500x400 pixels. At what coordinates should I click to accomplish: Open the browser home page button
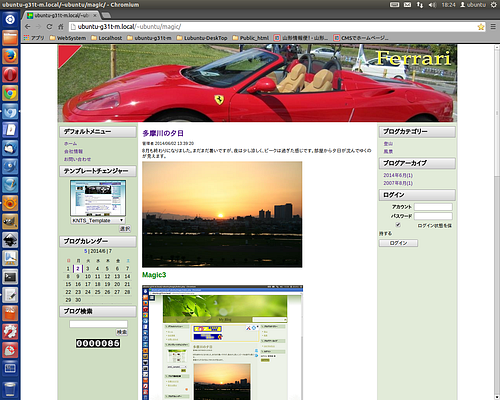coord(60,27)
